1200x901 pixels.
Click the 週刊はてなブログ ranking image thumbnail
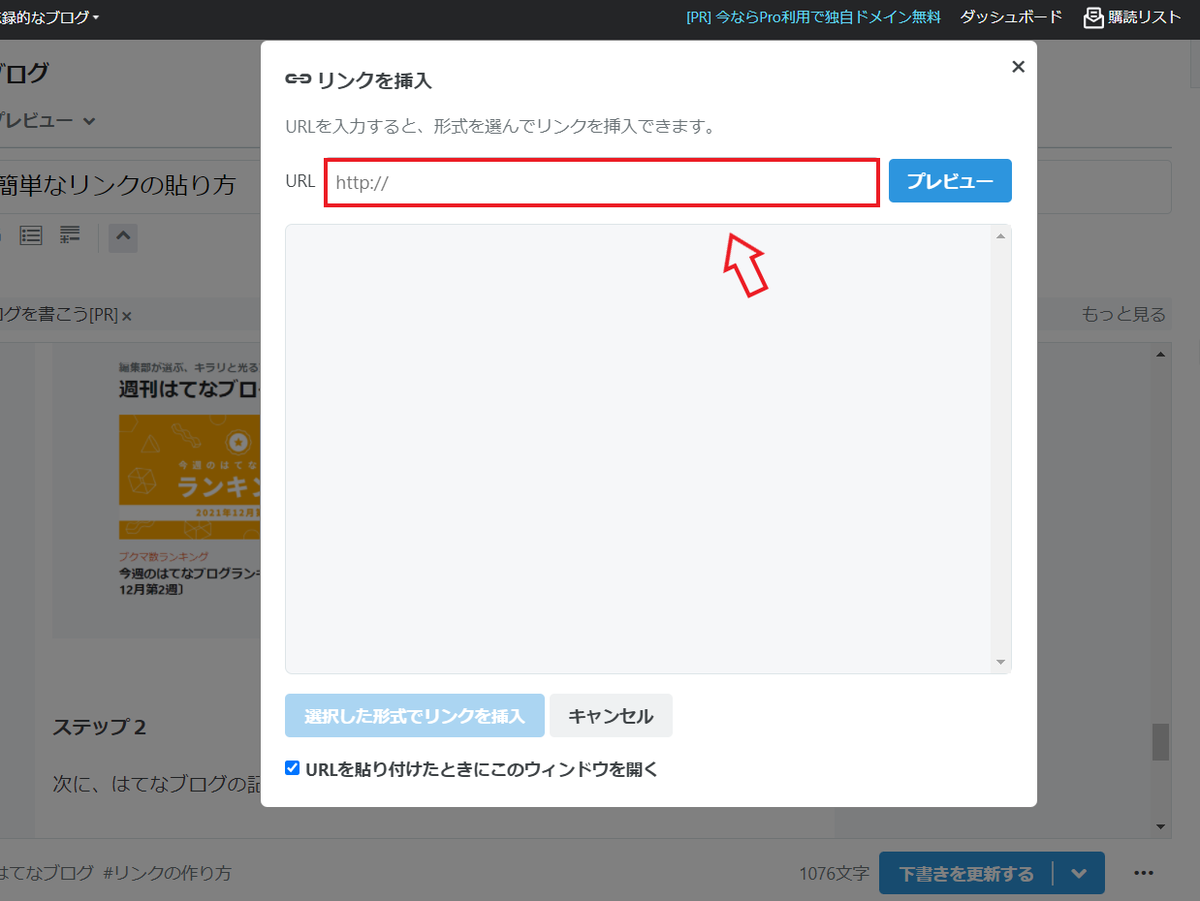point(189,476)
